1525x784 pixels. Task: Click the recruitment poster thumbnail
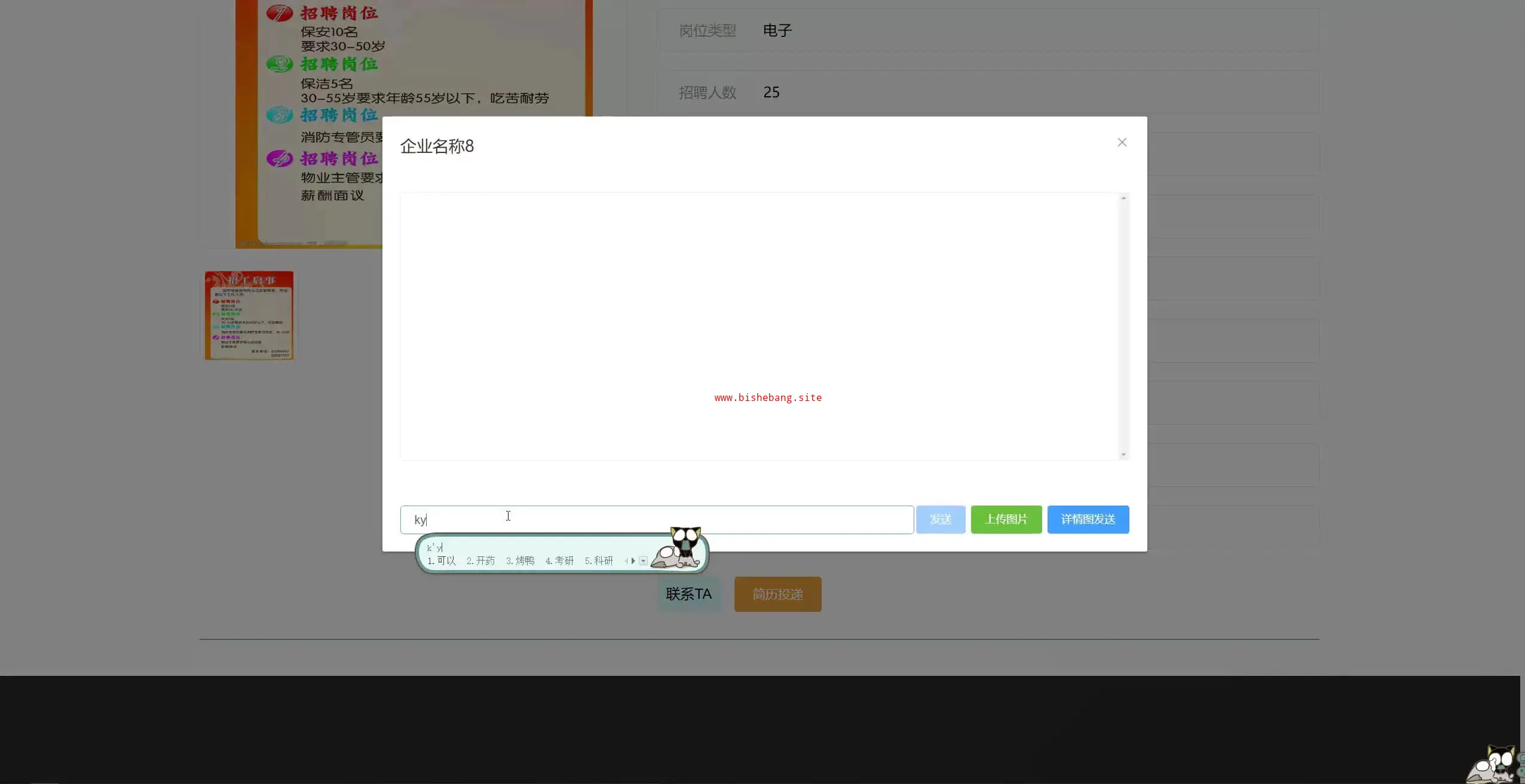point(249,315)
